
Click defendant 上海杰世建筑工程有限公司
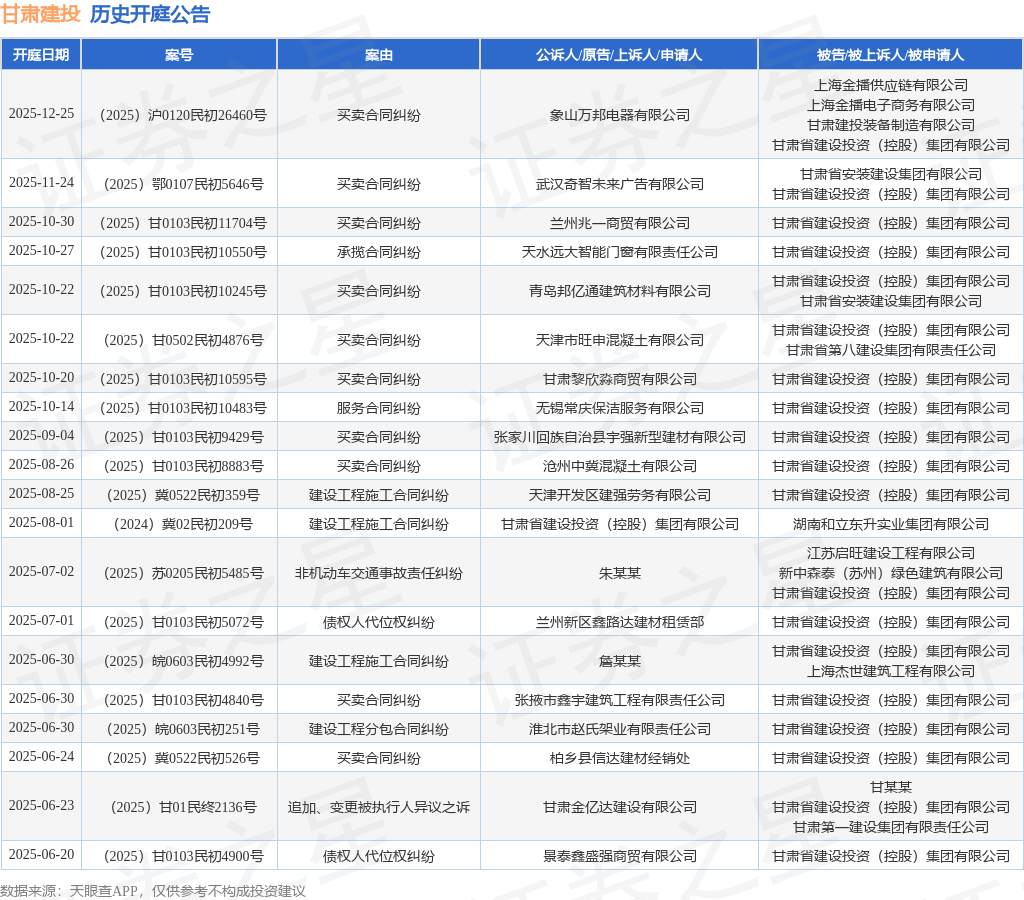point(891,671)
